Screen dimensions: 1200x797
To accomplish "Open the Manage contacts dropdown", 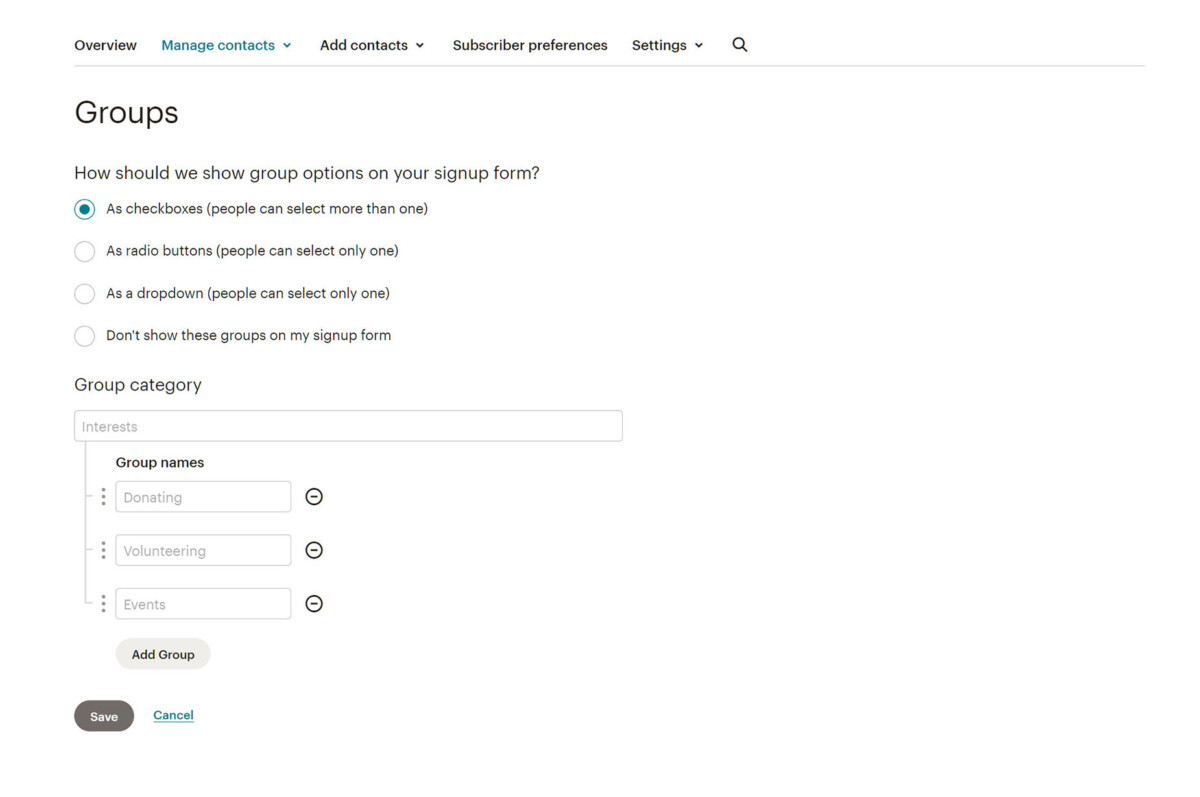I will pyautogui.click(x=219, y=44).
